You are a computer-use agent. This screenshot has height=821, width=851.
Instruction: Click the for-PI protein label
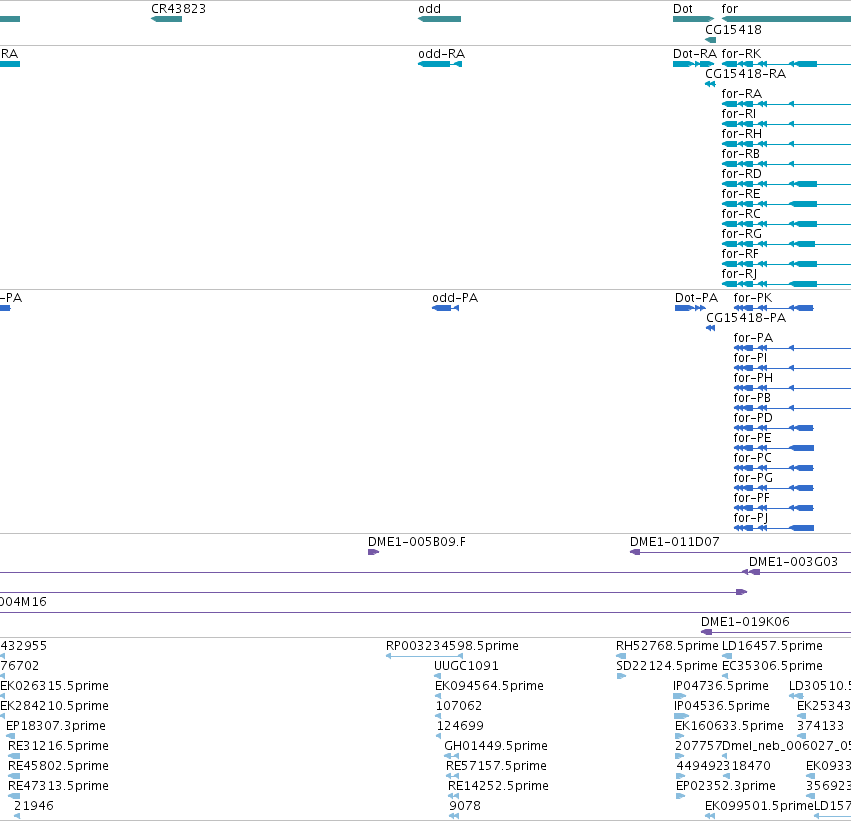(x=750, y=358)
